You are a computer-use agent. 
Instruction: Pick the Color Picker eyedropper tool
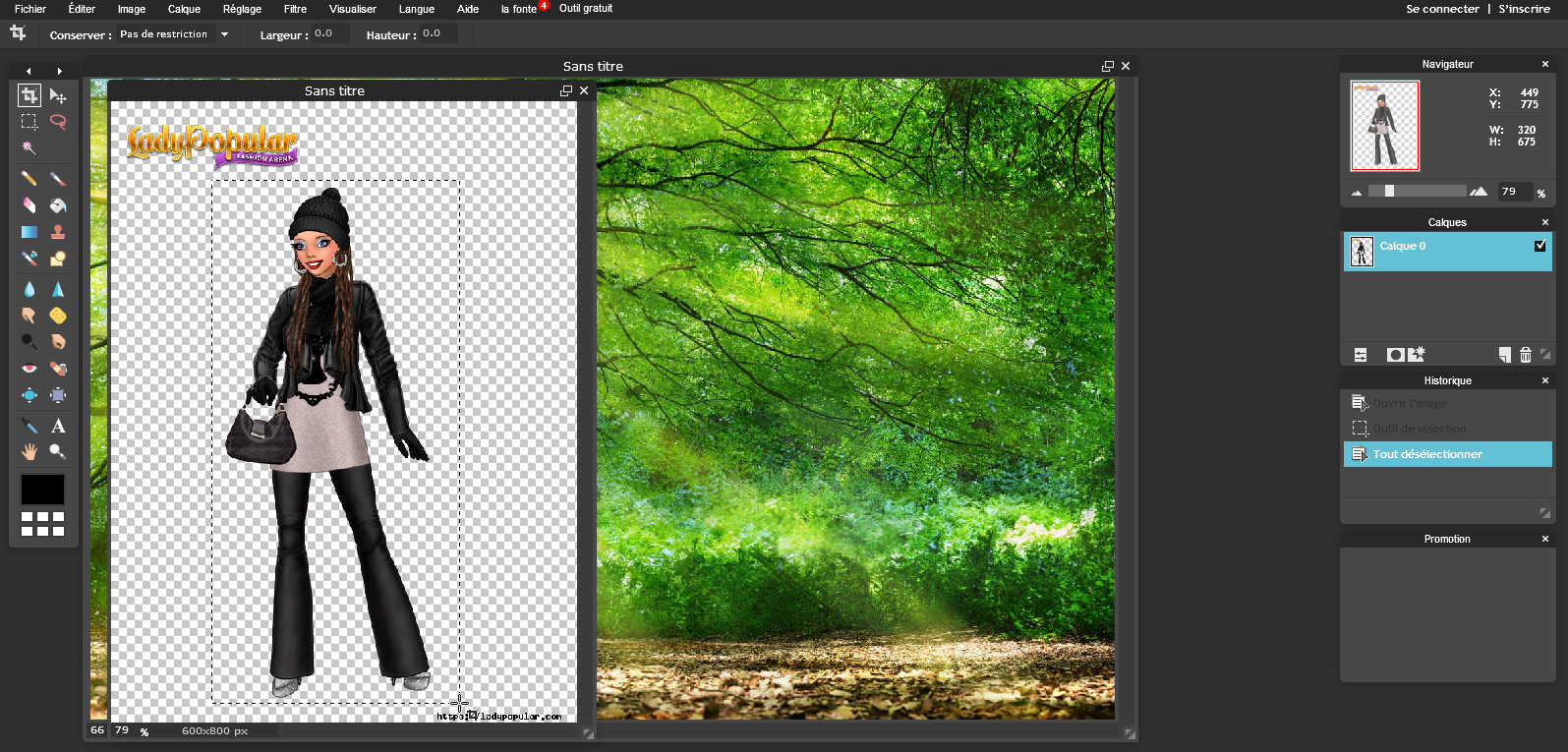click(x=29, y=426)
